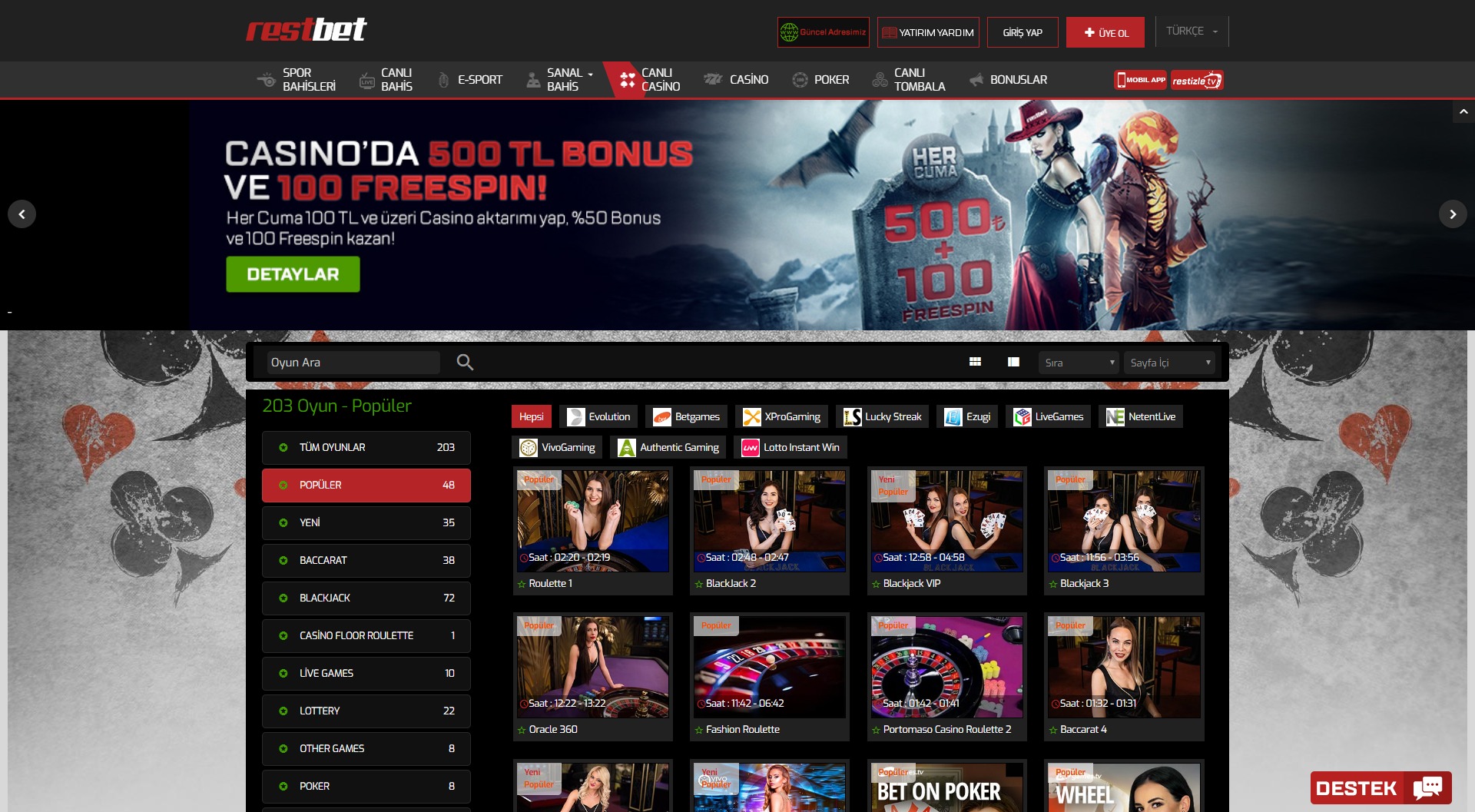This screenshot has height=812, width=1475.
Task: Focus the Oyun Ara search field
Action: tap(353, 363)
